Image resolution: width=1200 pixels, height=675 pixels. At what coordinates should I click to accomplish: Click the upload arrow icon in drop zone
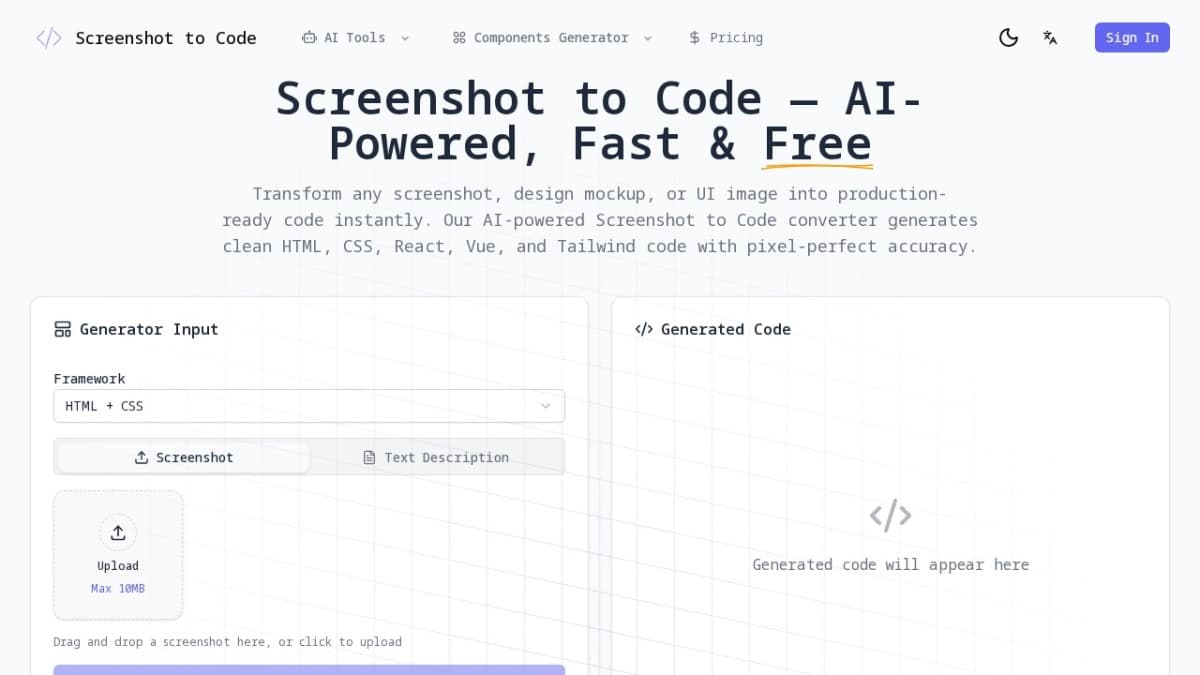point(118,533)
